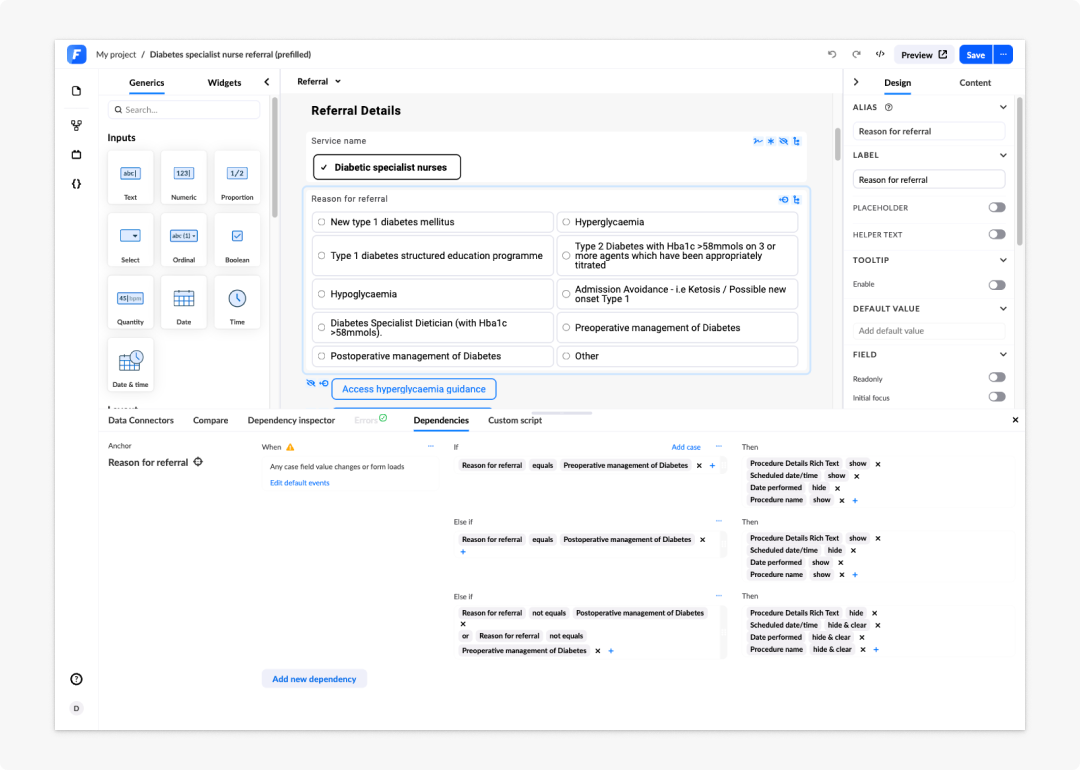The width and height of the screenshot is (1080, 770).
Task: Open the workflow branch icon in sidebar
Action: [x=76, y=125]
